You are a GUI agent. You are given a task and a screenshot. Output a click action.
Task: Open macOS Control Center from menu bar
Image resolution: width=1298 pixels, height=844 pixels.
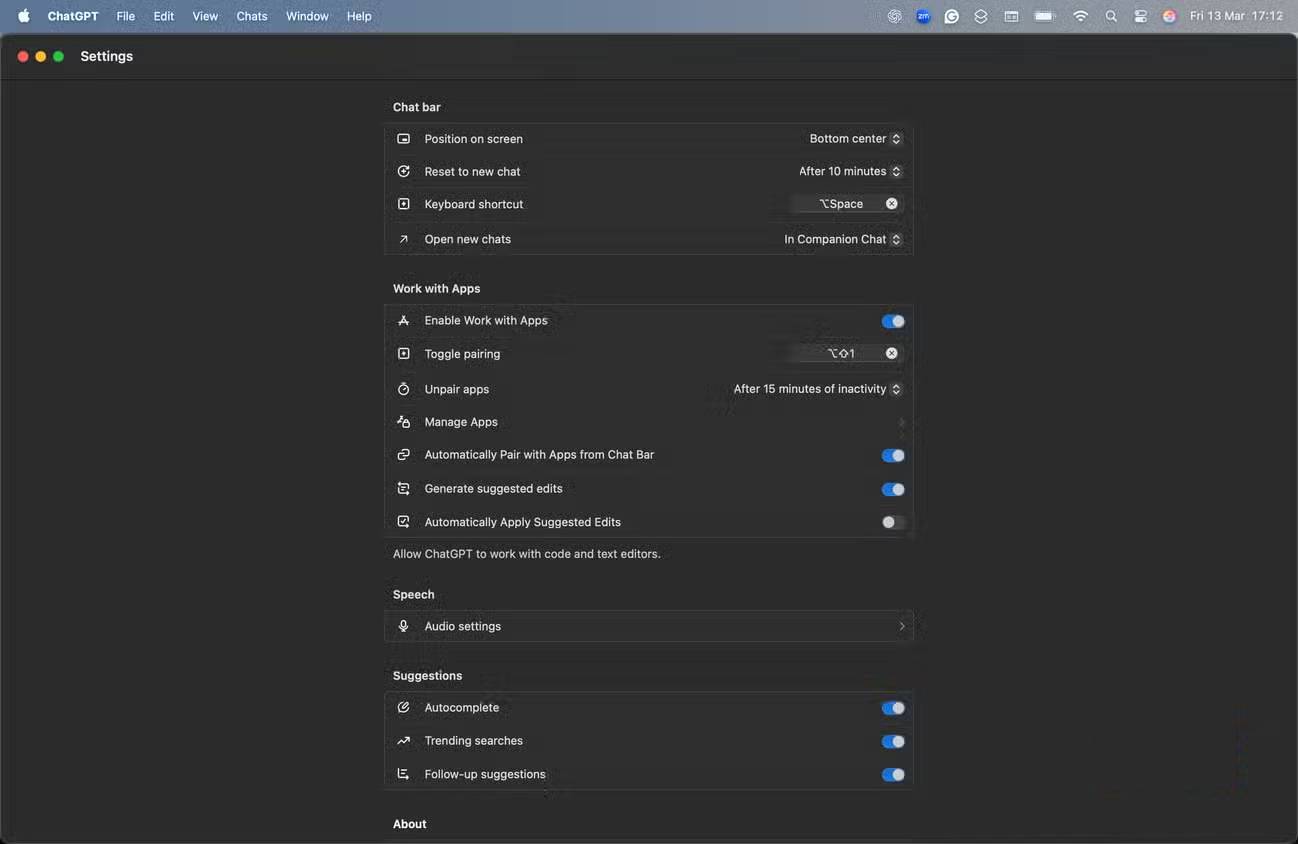(x=1140, y=16)
